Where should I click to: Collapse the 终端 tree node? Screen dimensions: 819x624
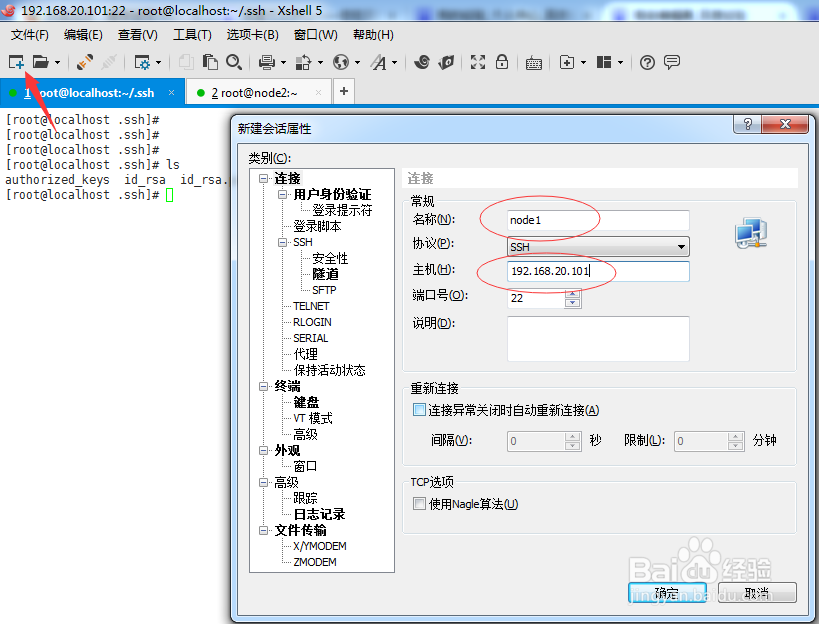tap(264, 386)
